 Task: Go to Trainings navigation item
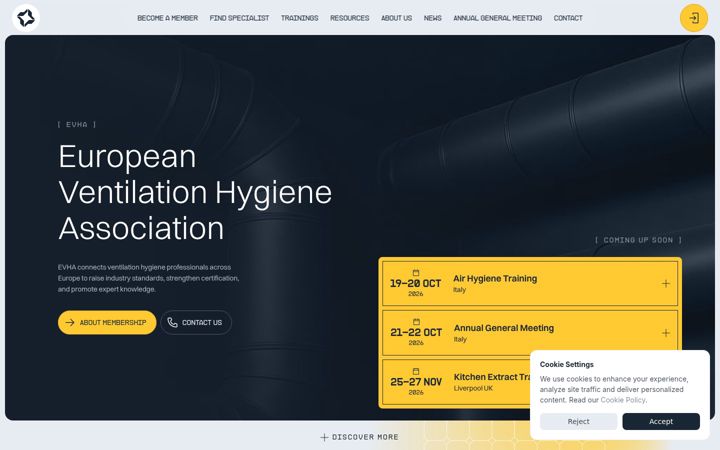tap(299, 18)
